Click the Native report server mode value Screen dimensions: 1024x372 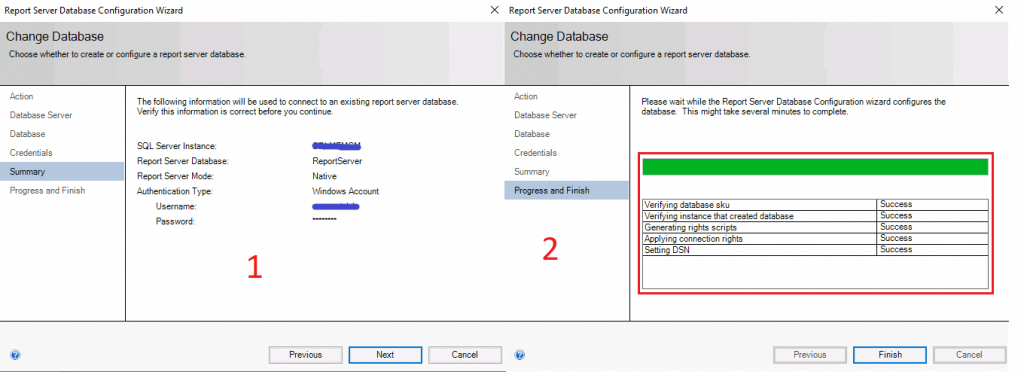[325, 176]
